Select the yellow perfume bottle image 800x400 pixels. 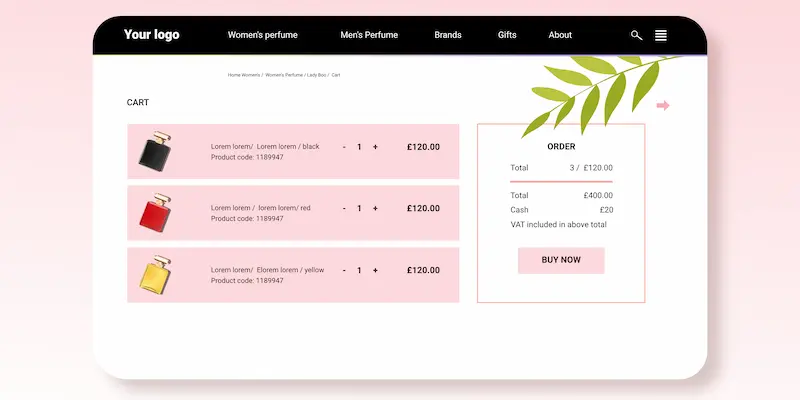154,274
